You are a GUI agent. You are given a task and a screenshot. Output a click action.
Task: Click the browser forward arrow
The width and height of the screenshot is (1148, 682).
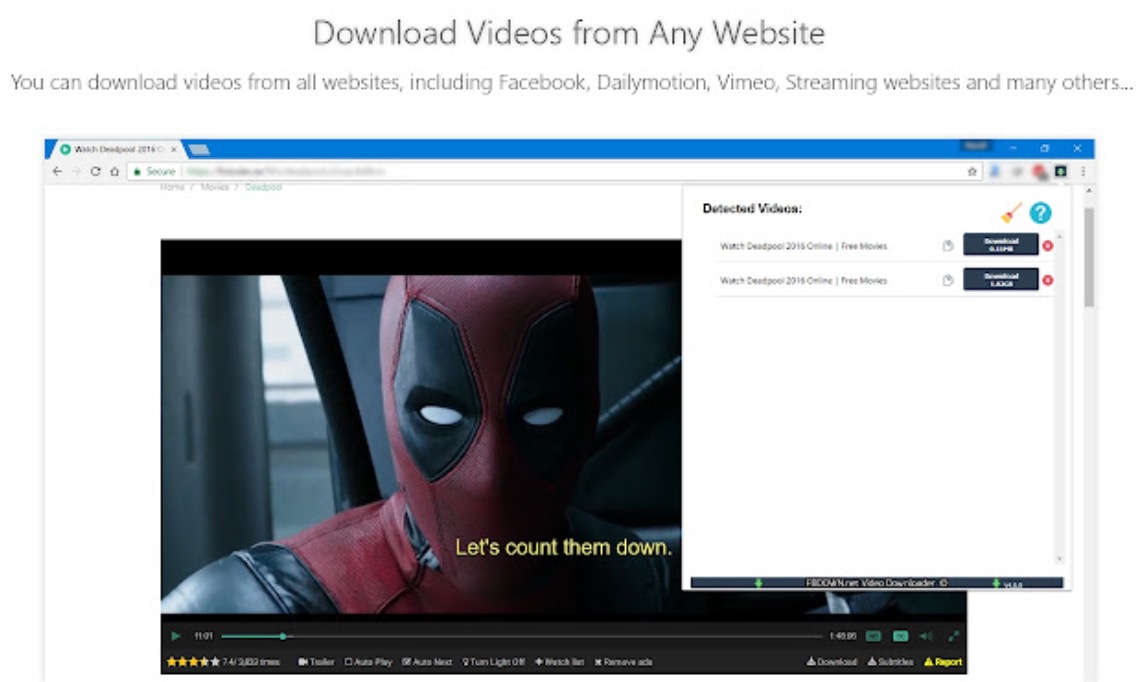(x=76, y=171)
